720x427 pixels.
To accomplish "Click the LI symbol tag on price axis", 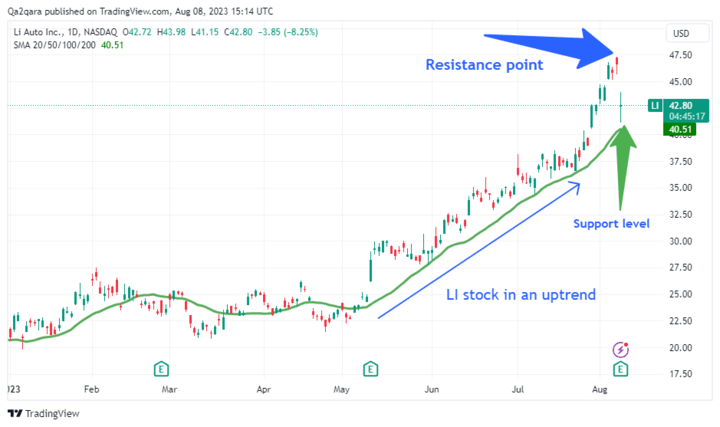I will point(655,106).
